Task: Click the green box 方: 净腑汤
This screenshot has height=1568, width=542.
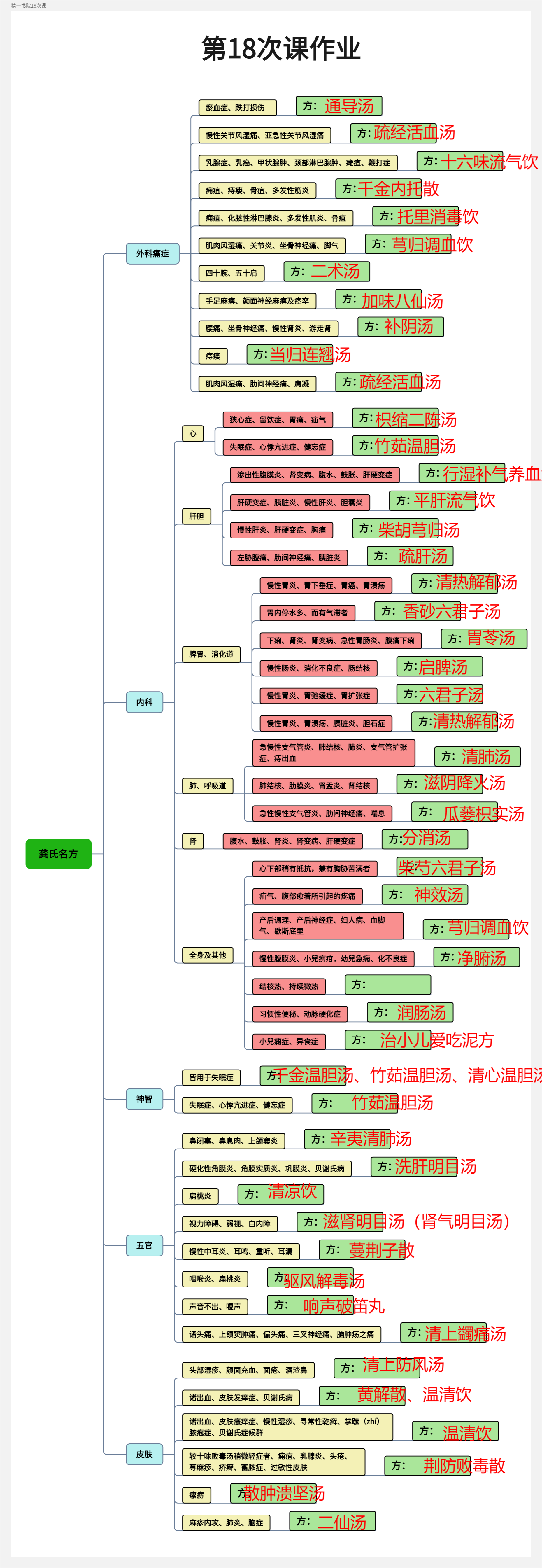Action: [476, 957]
